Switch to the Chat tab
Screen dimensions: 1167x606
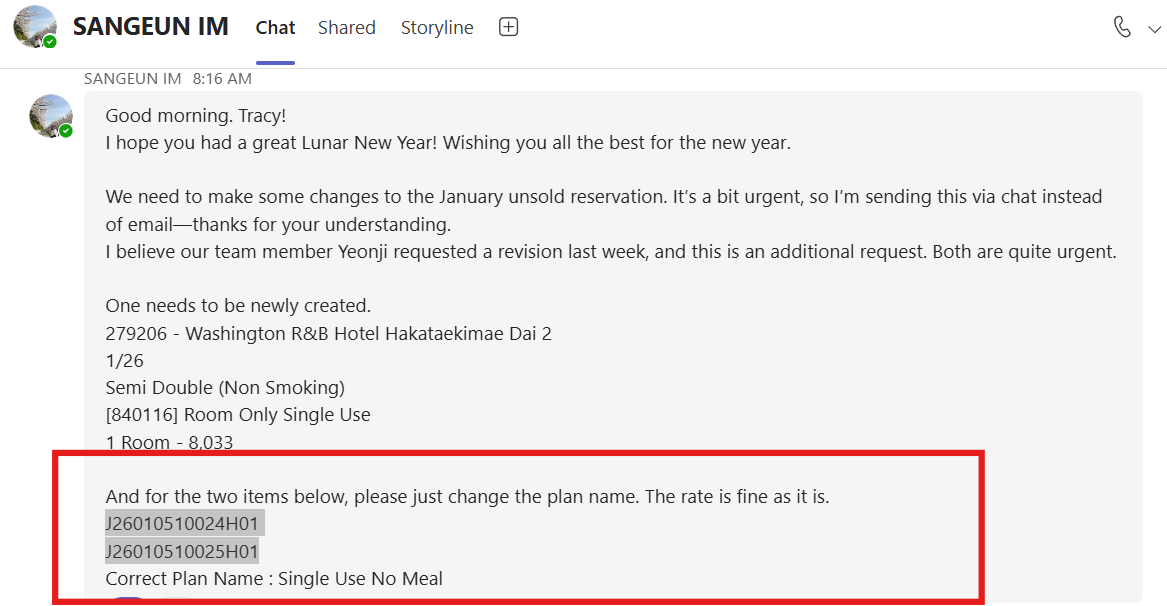275,28
